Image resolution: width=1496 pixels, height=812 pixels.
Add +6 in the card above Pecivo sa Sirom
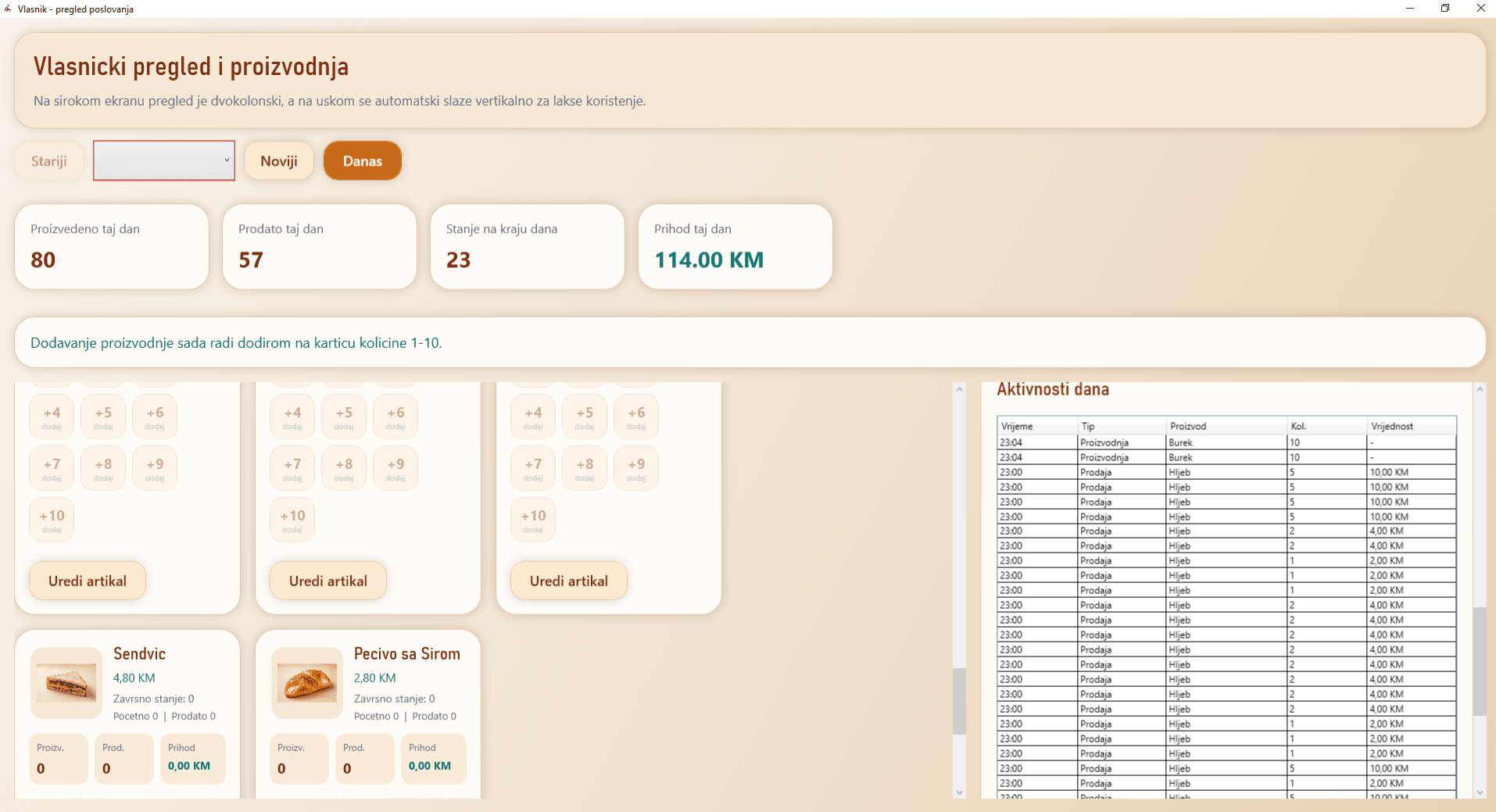(395, 417)
